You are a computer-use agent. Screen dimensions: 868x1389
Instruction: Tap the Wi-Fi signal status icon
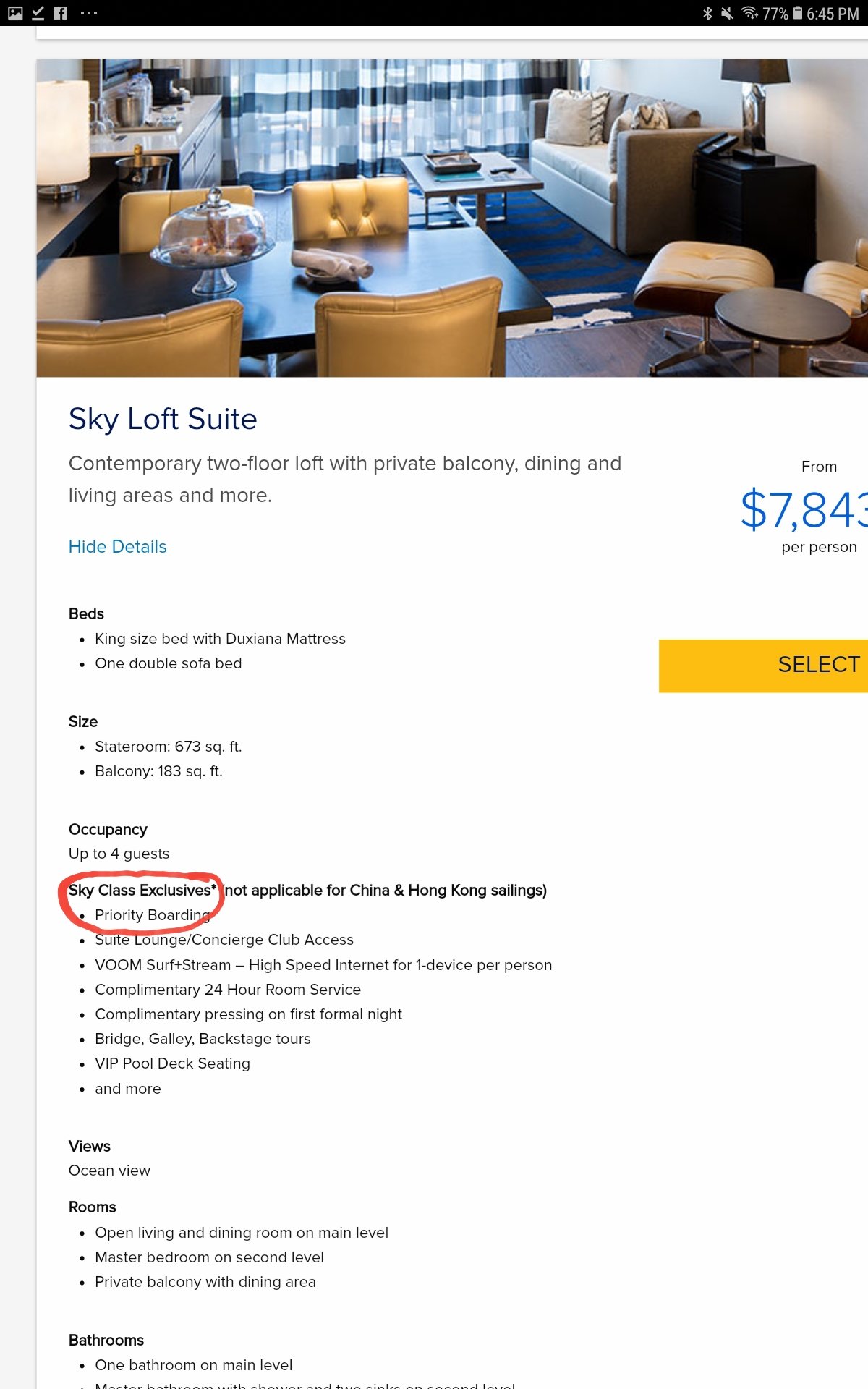point(750,13)
